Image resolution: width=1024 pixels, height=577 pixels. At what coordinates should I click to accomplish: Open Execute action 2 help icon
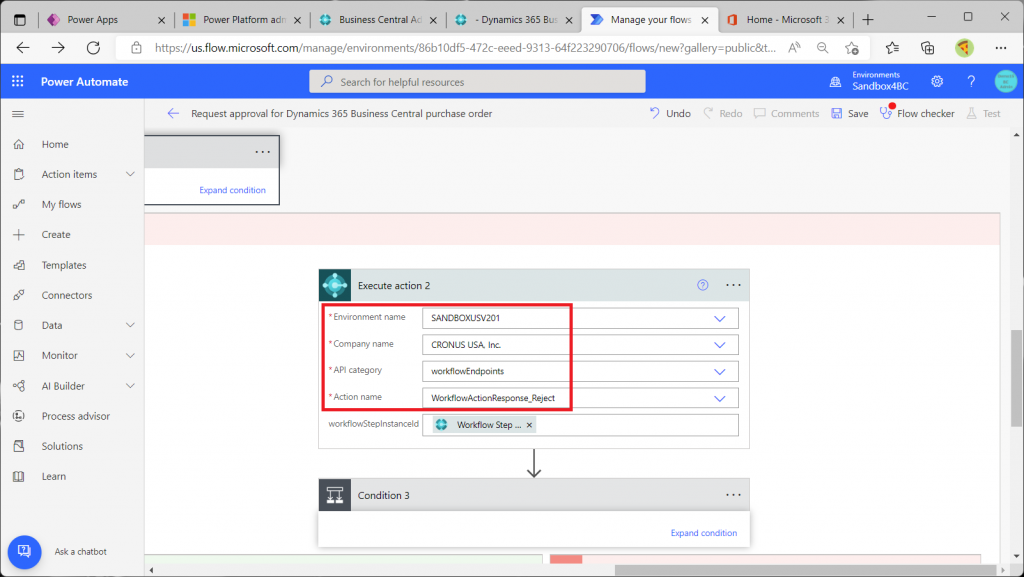[x=703, y=285]
